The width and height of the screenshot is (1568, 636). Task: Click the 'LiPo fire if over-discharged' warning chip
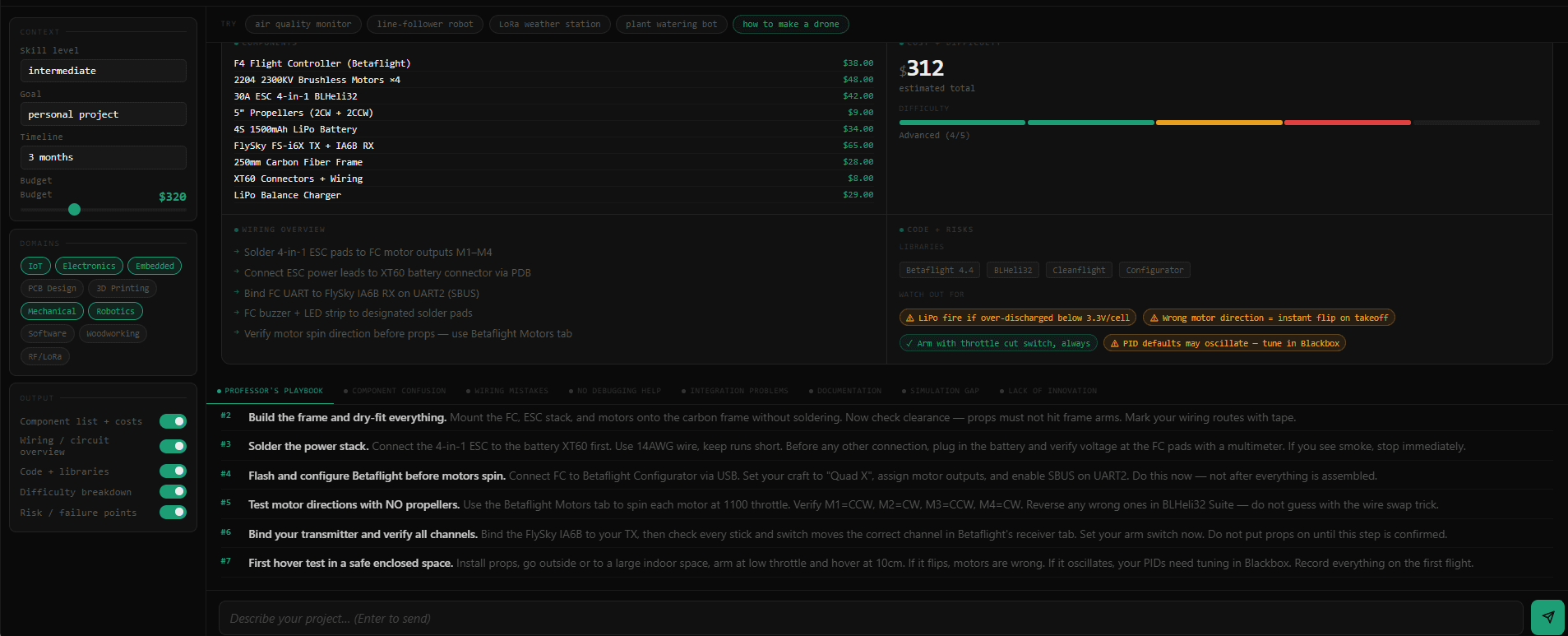1018,318
